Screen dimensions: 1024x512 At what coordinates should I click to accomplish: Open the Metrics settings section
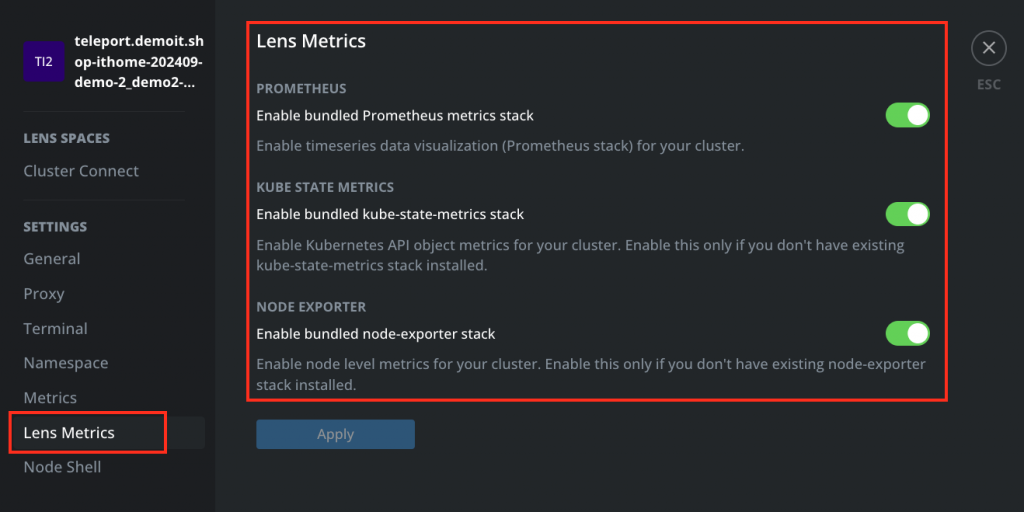tap(50, 398)
